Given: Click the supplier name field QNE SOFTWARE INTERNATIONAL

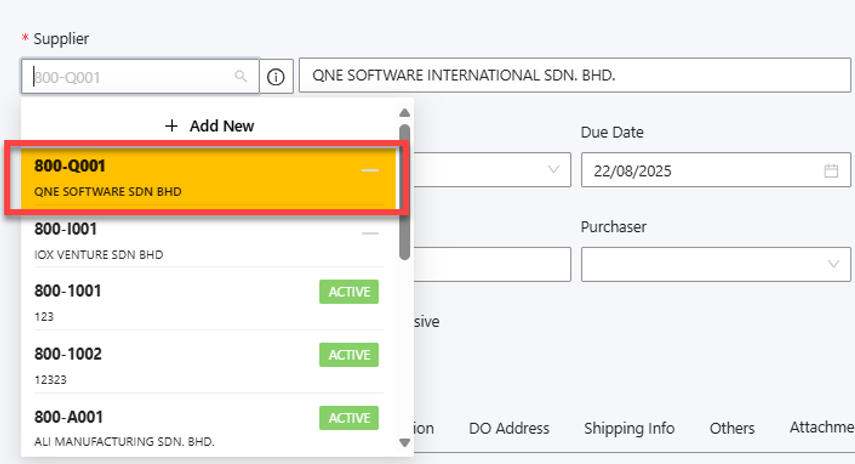Looking at the screenshot, I should 575,75.
